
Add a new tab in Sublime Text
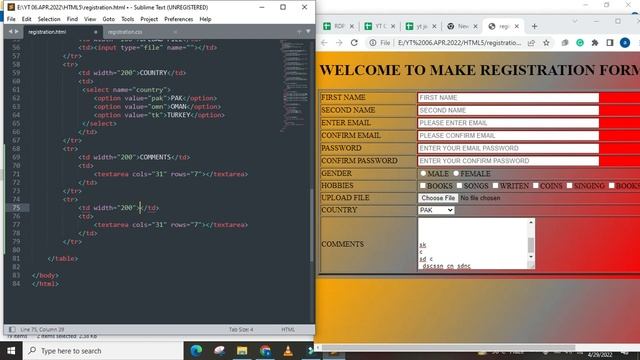[299, 31]
